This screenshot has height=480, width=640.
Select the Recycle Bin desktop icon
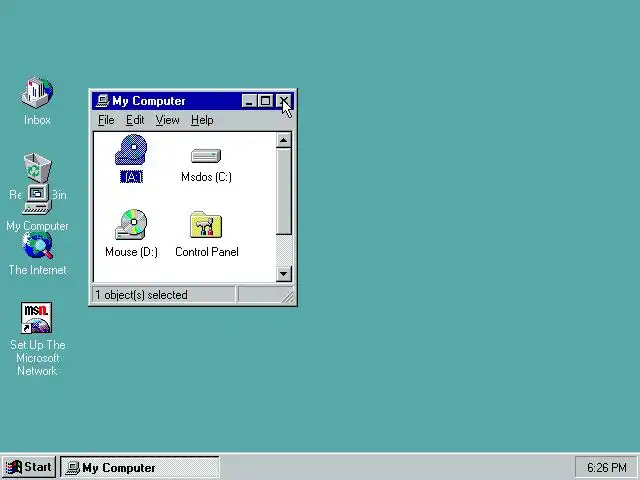pos(37,167)
